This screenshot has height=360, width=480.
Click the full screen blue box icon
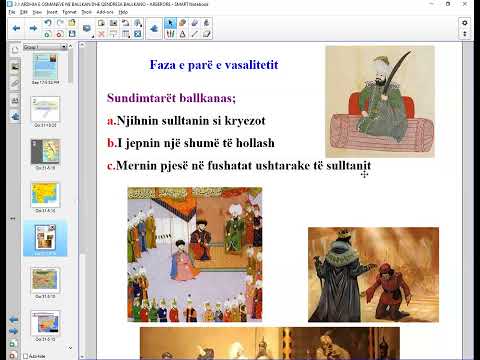click(x=138, y=34)
